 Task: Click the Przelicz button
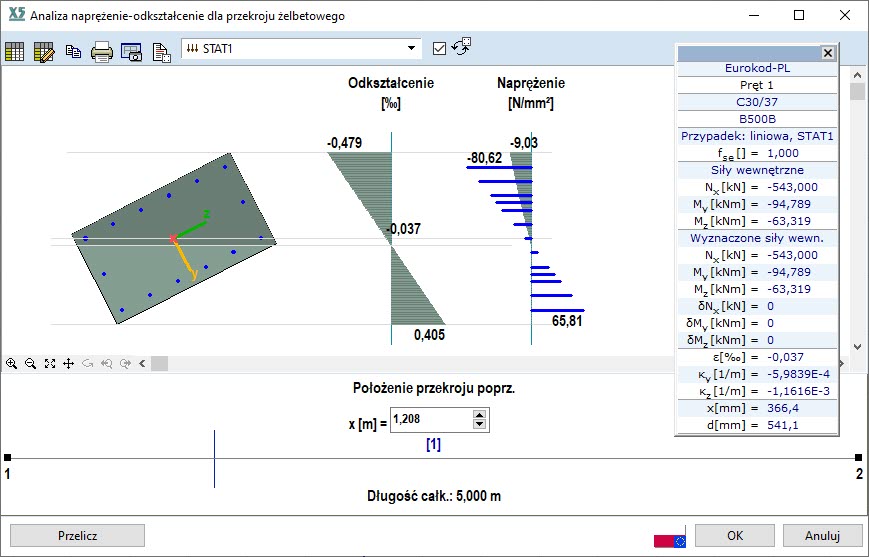coord(78,535)
